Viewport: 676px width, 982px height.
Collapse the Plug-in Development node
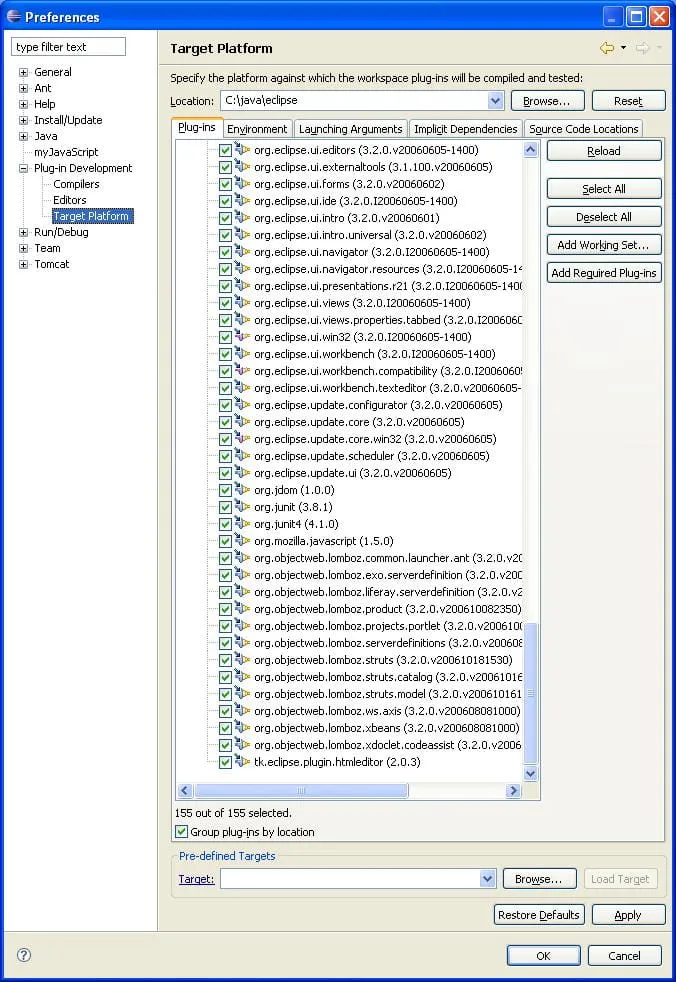pos(23,168)
